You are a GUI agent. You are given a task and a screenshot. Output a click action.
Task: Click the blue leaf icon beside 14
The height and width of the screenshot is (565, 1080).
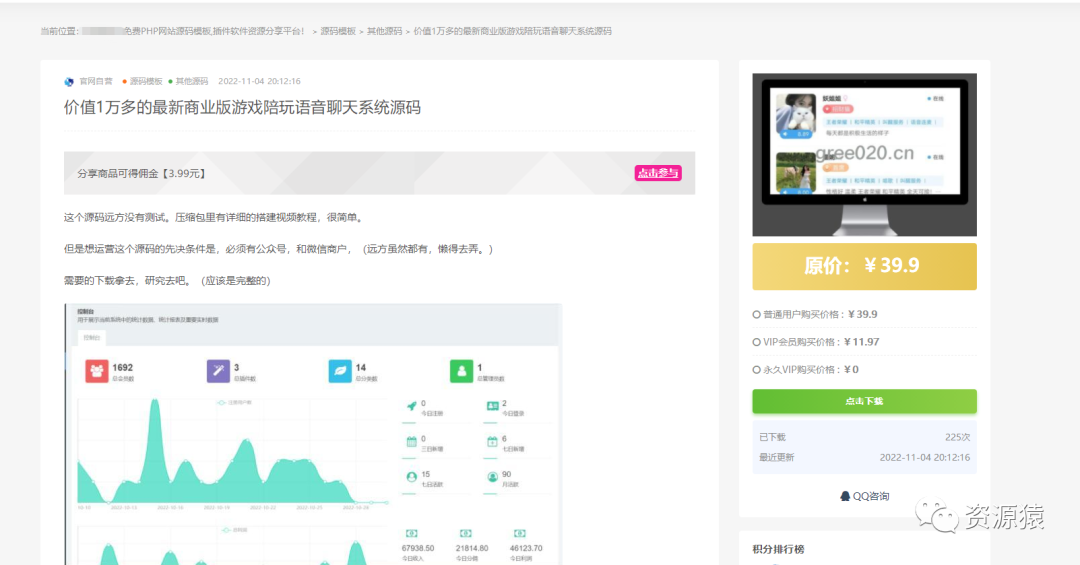(x=340, y=371)
